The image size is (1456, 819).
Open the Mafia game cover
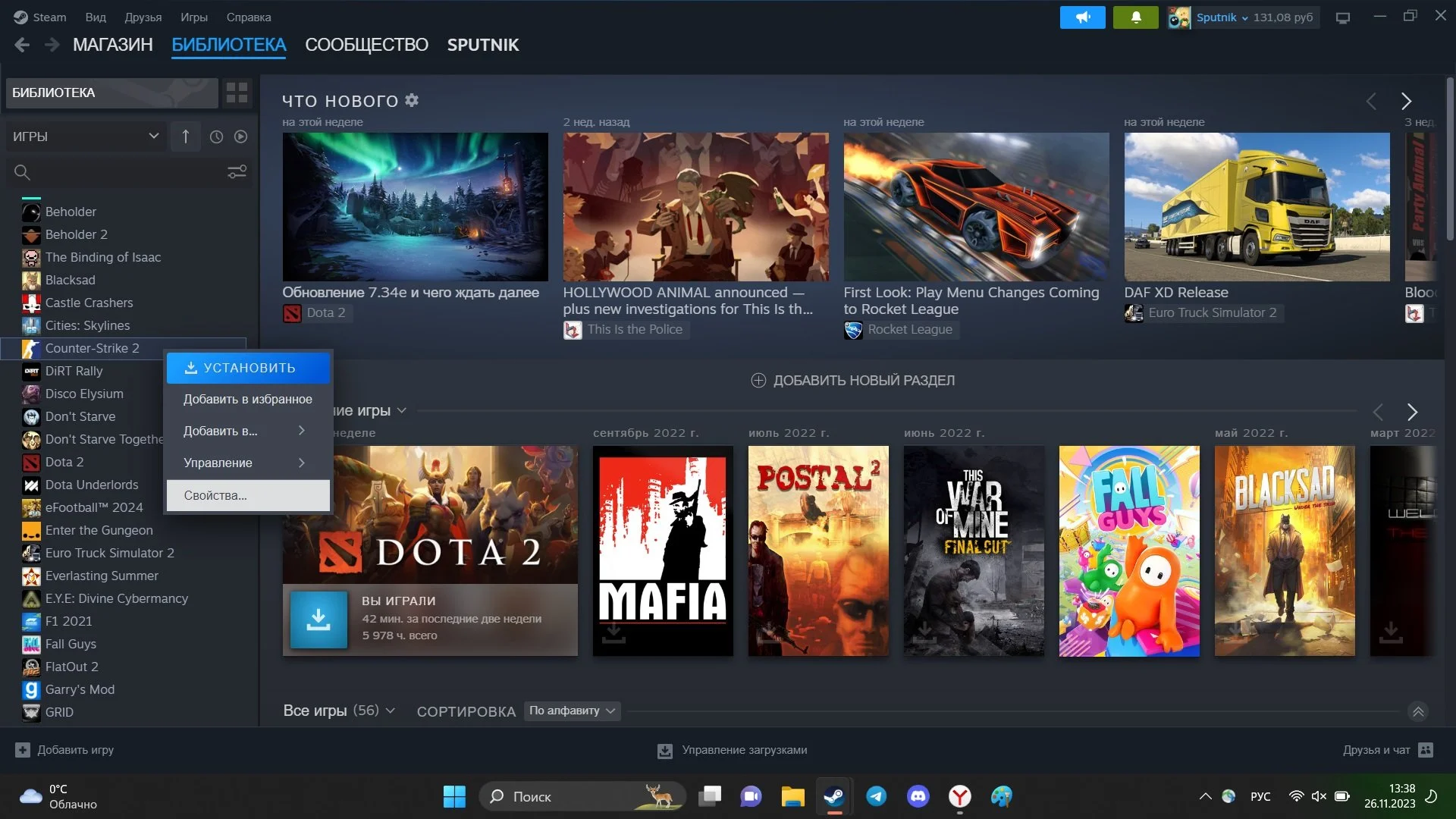click(663, 551)
